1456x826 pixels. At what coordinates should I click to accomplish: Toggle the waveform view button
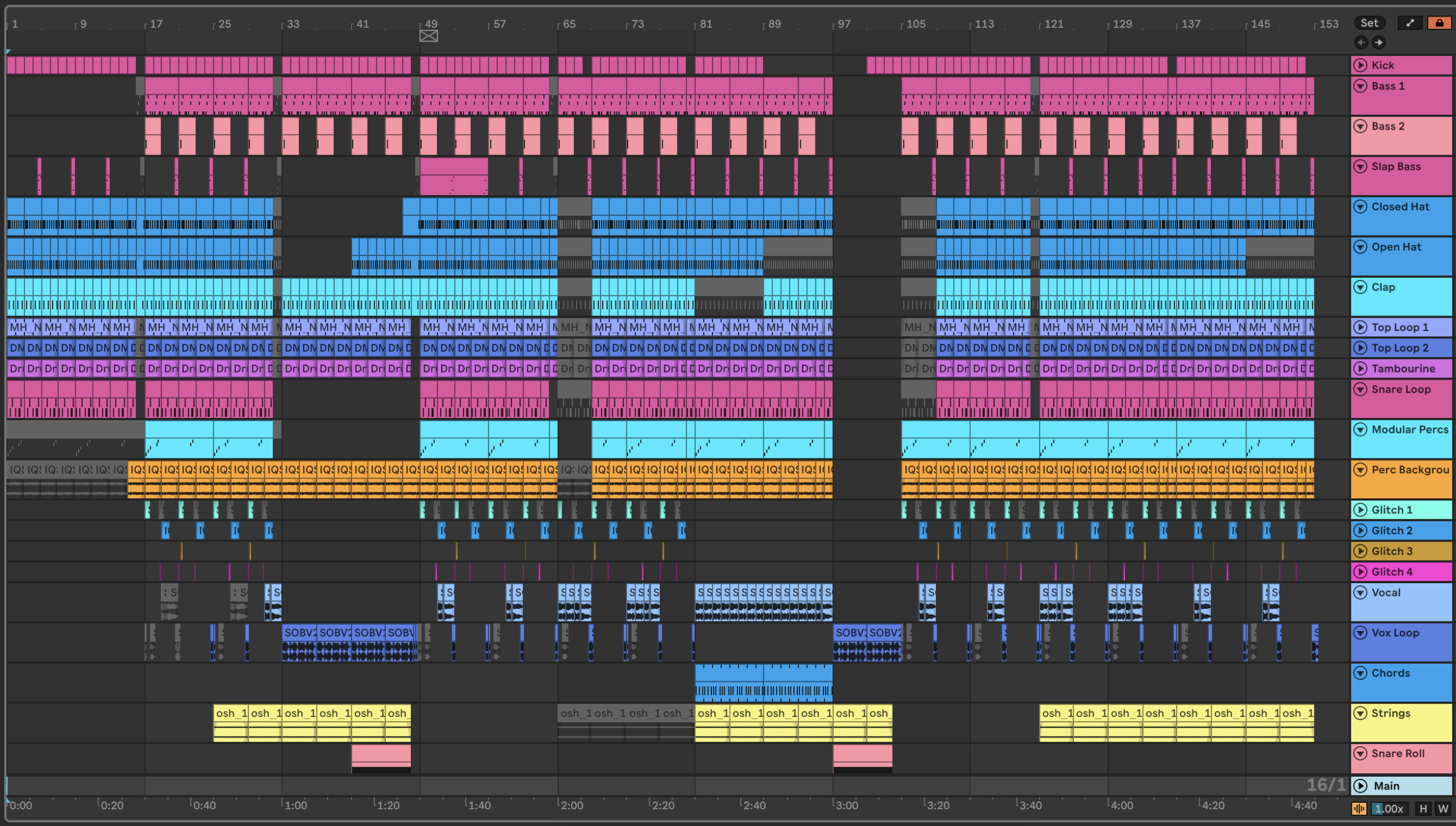1359,808
